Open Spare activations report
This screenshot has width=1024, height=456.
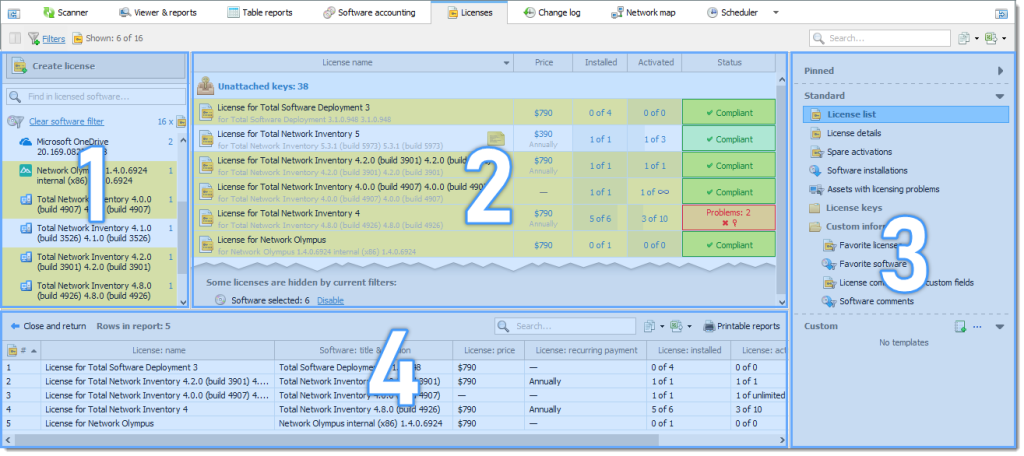click(859, 152)
